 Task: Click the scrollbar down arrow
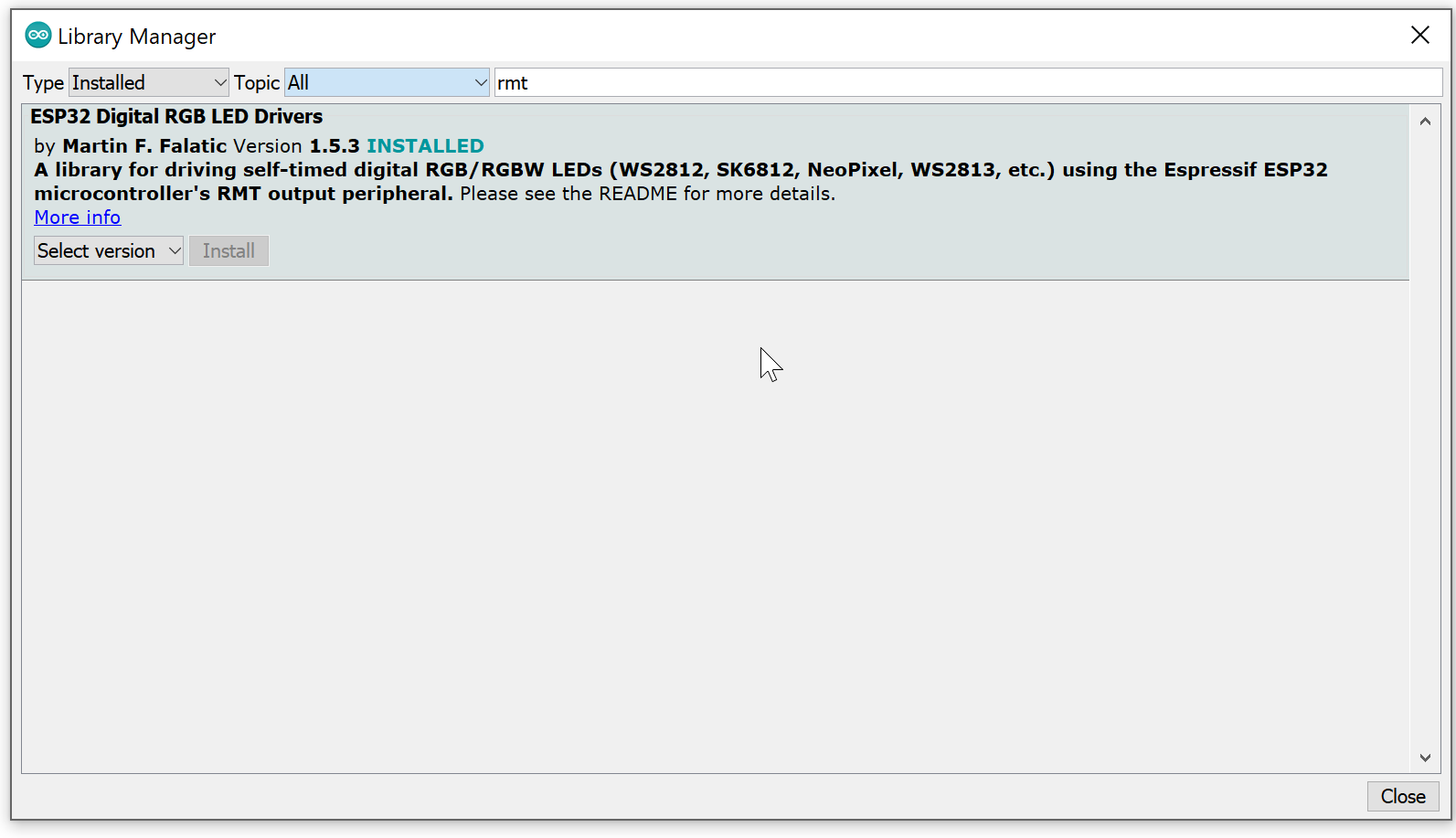click(1425, 758)
